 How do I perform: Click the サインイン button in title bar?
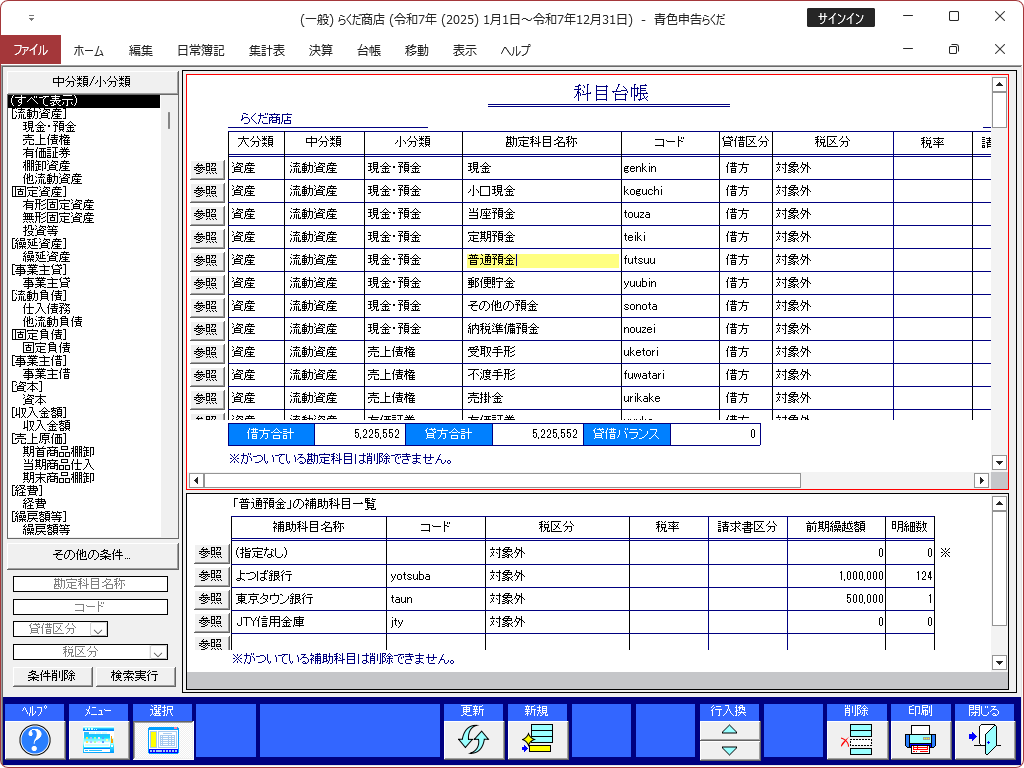click(841, 18)
